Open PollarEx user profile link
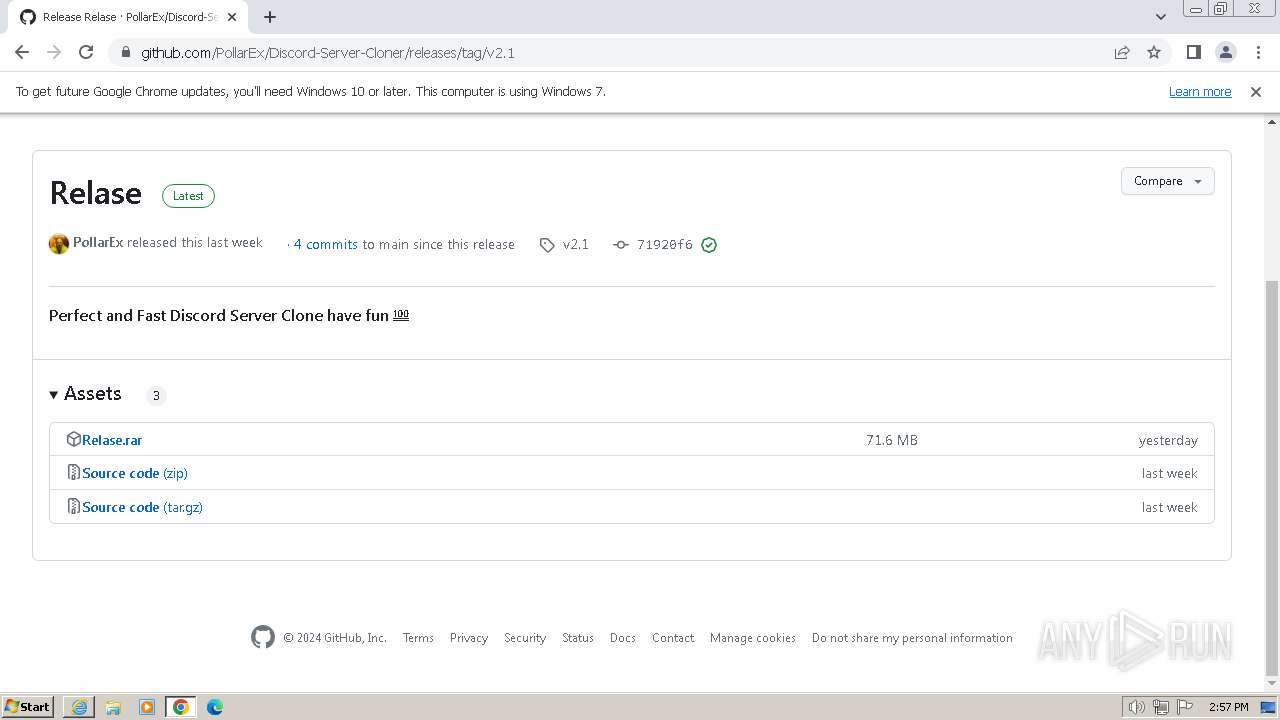 pyautogui.click(x=98, y=243)
